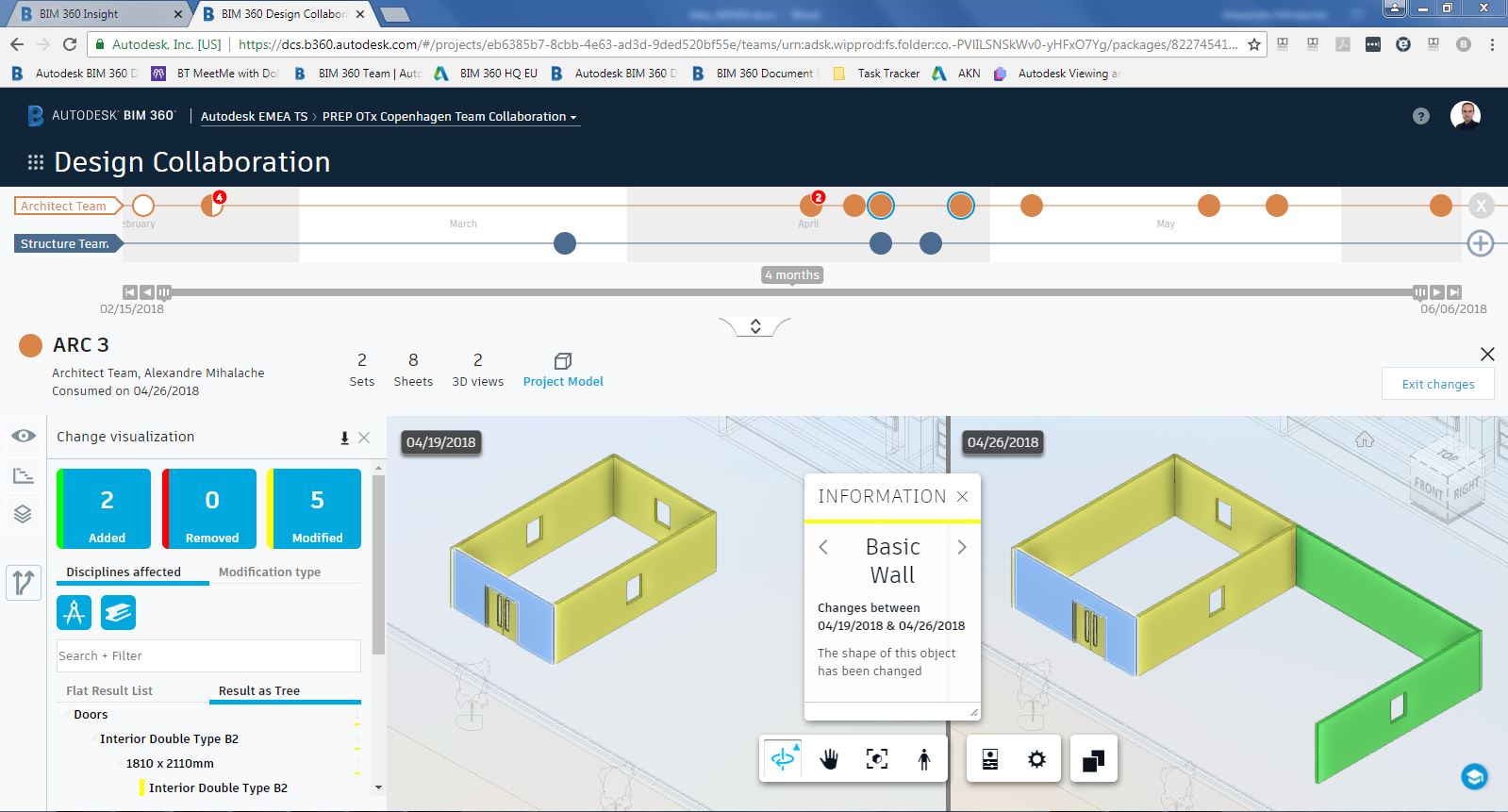Screen dimensions: 1508x812
Task: Collapse the timeline with the chevron handle
Action: (x=754, y=326)
